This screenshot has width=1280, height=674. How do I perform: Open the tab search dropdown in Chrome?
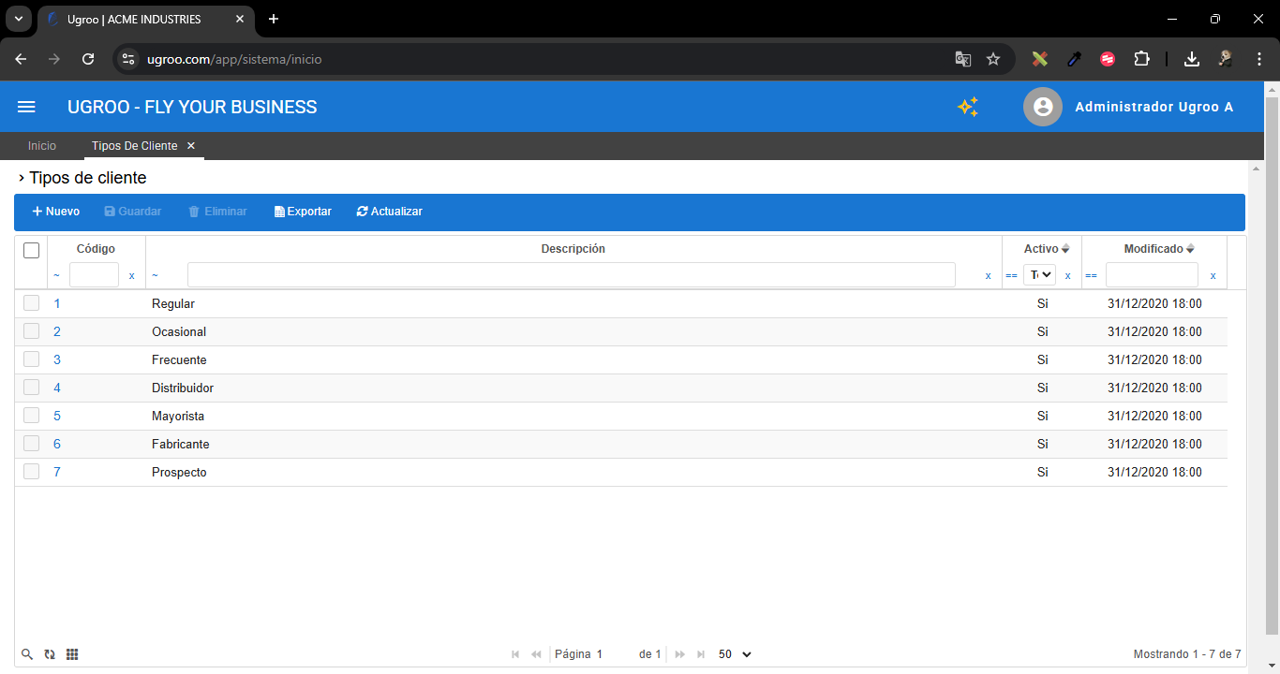[x=18, y=19]
